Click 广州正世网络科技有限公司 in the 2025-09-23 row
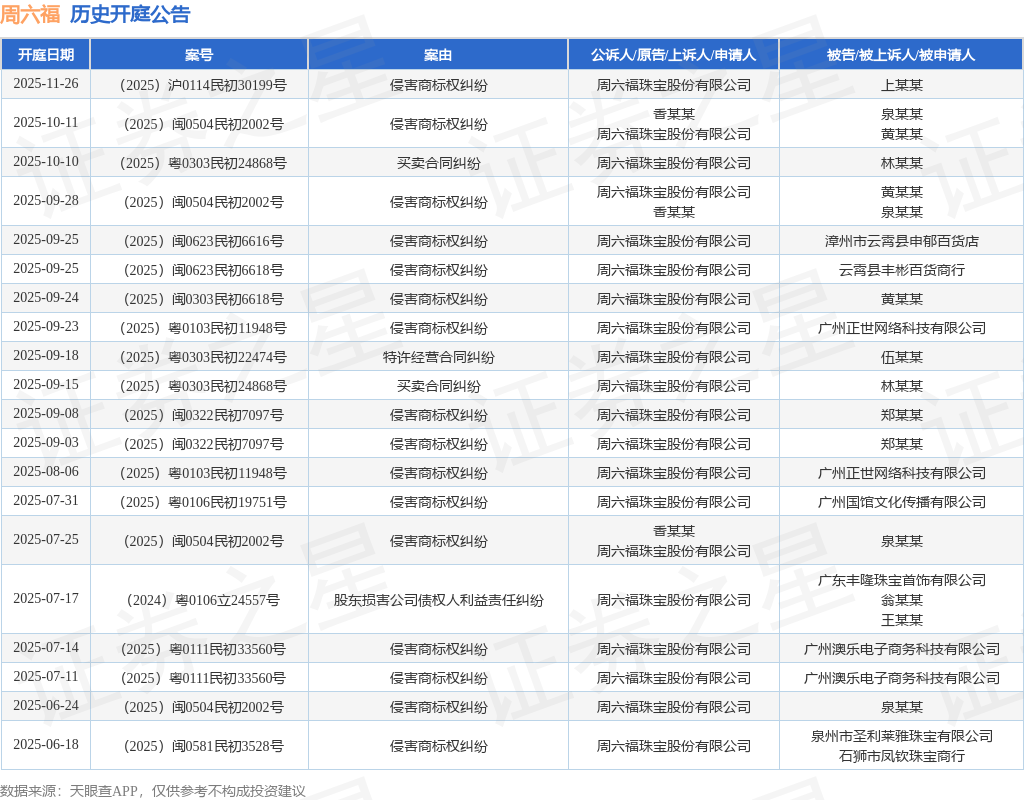Image resolution: width=1024 pixels, height=800 pixels. click(x=901, y=328)
